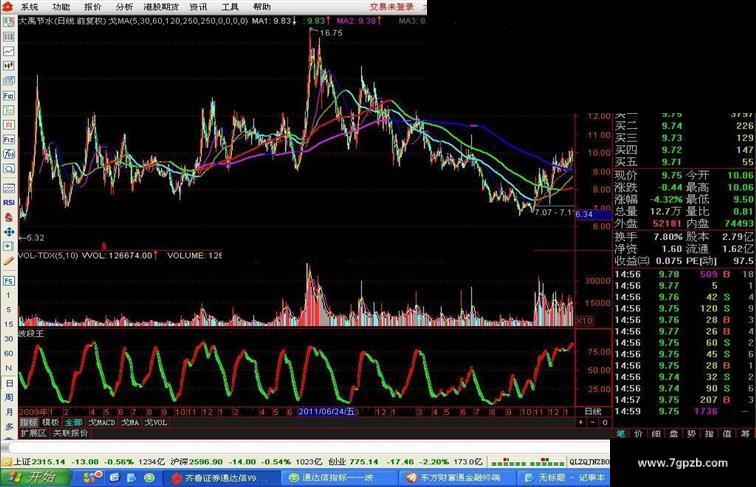Click the 0 reset button under 日线
The width and height of the screenshot is (756, 487).
(605, 422)
